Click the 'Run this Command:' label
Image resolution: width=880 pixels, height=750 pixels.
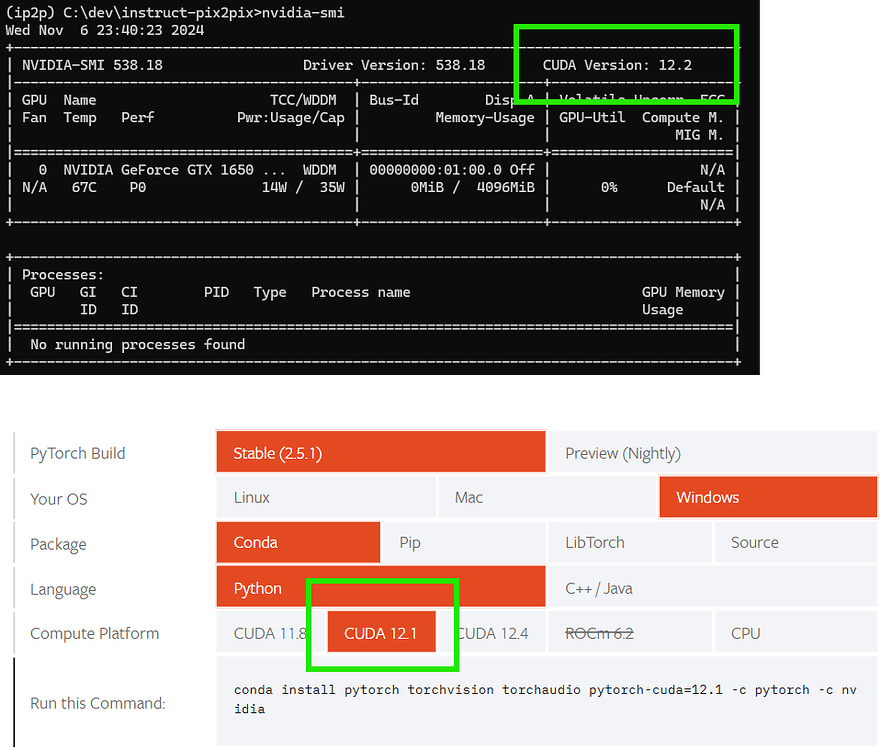(x=98, y=703)
